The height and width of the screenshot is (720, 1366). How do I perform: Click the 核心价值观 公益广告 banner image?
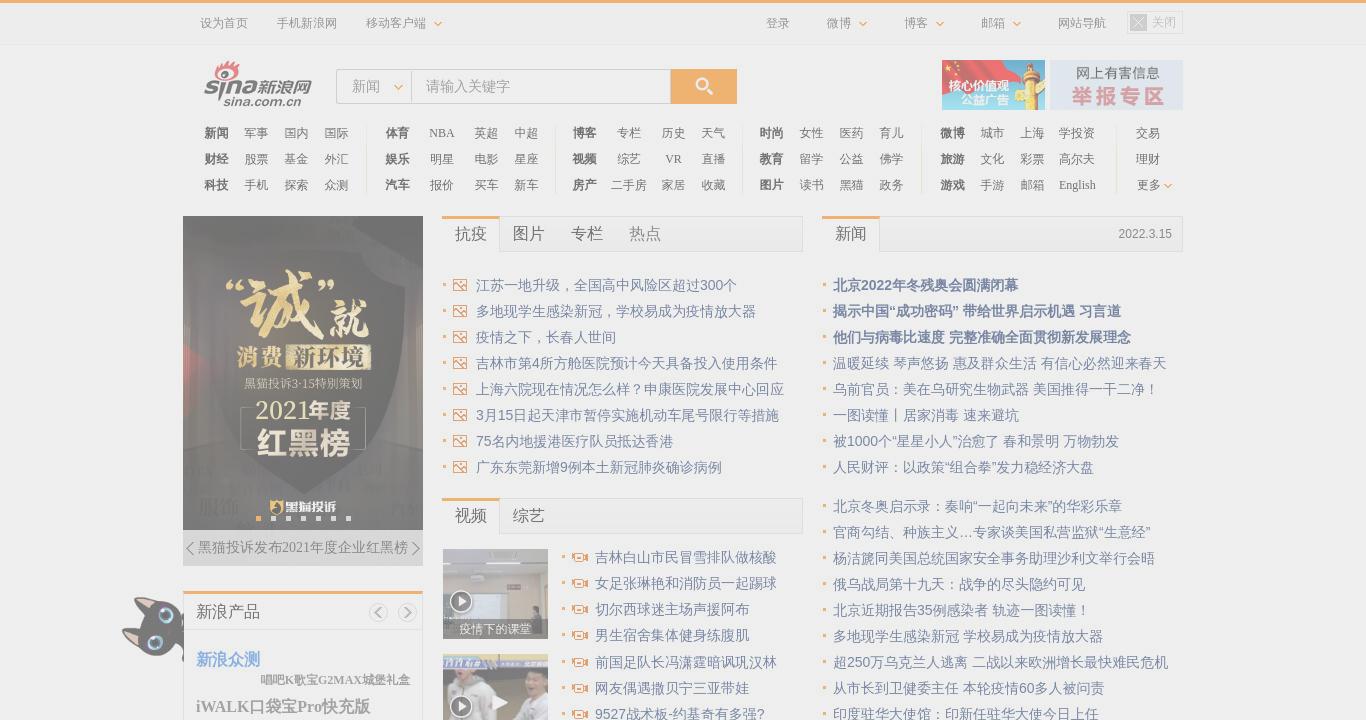click(993, 85)
